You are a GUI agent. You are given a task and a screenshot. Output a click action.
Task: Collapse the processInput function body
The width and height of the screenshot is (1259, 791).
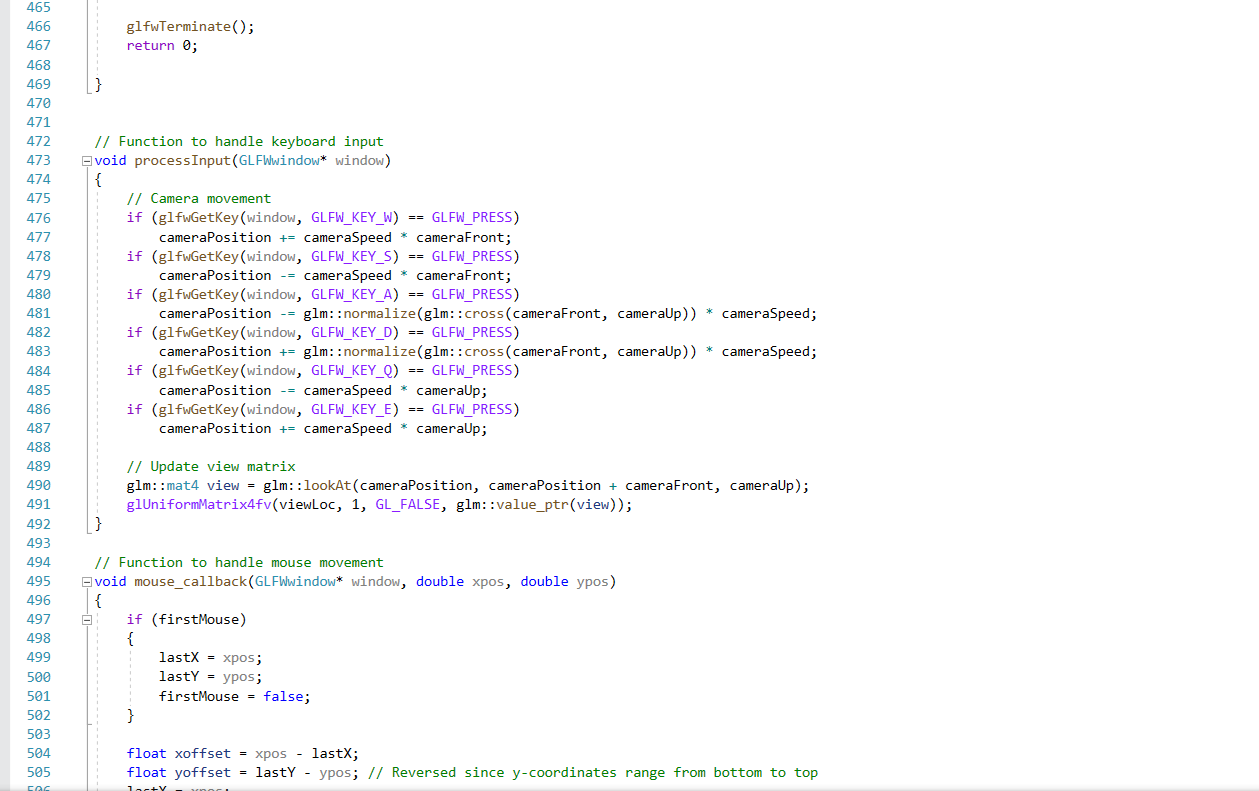86,160
